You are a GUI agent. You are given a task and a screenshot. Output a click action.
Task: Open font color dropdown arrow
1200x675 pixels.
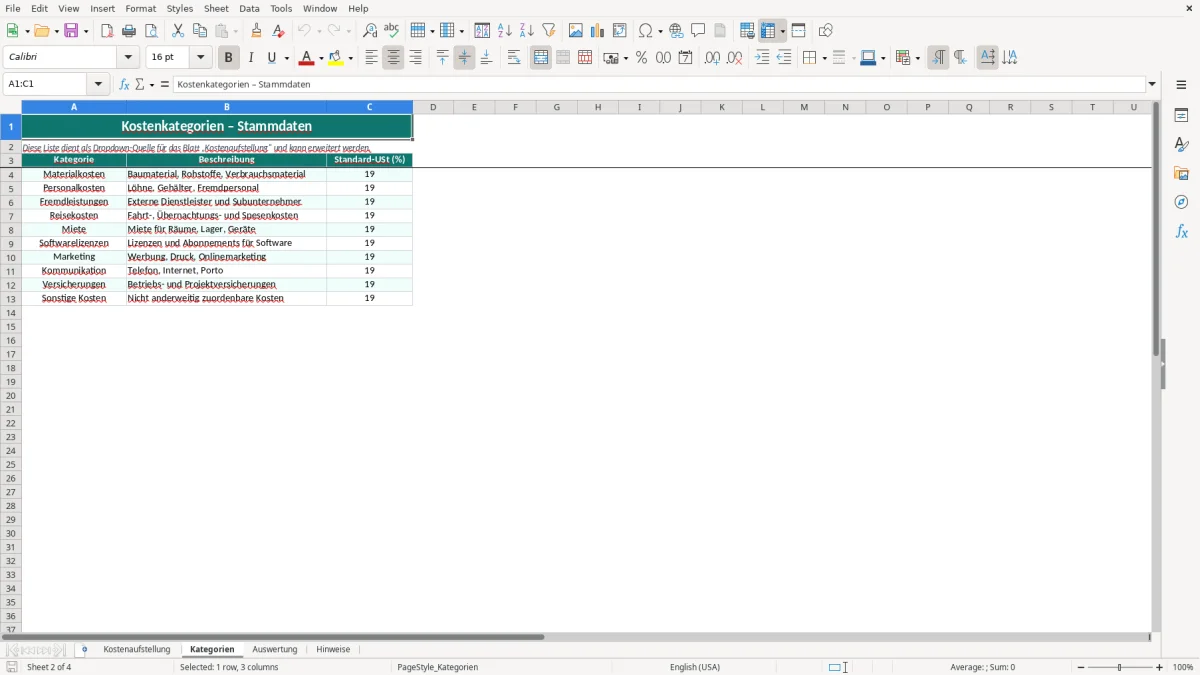point(320,58)
